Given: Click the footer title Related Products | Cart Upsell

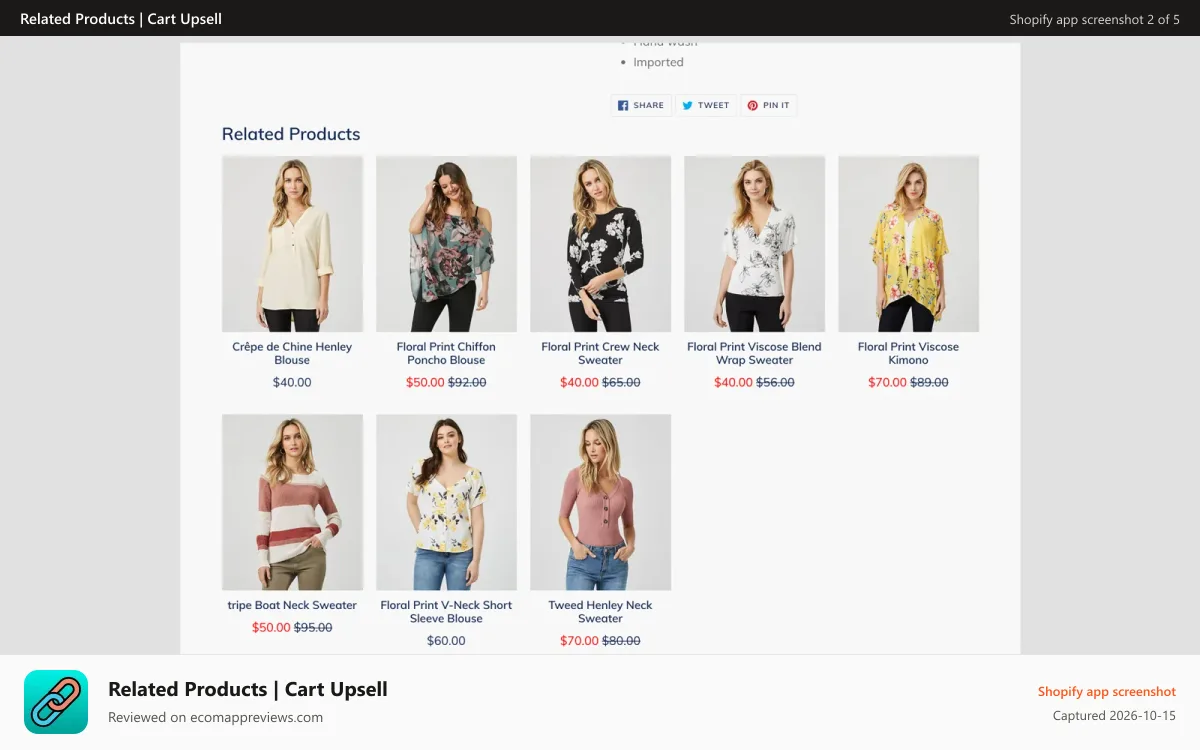Looking at the screenshot, I should pos(248,689).
